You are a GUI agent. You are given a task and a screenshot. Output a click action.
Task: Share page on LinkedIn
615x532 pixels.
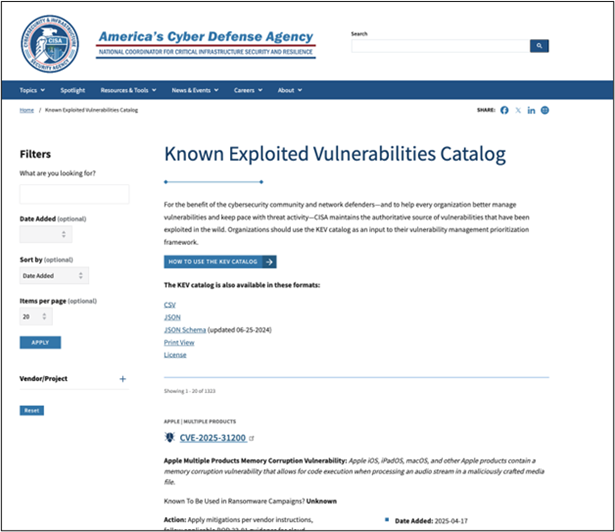pos(531,110)
